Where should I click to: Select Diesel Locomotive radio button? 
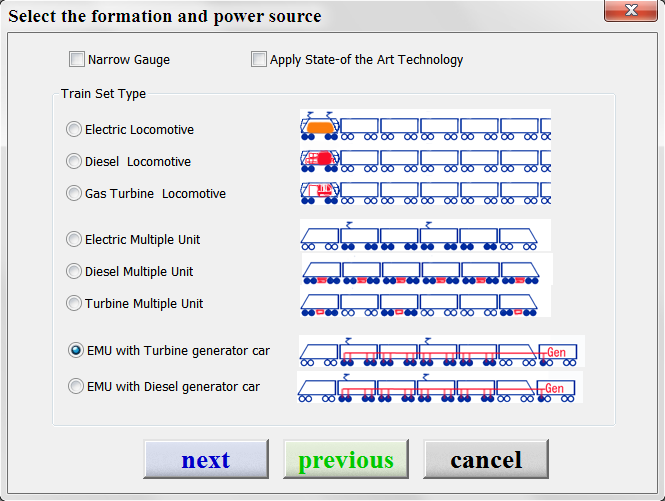[x=74, y=161]
